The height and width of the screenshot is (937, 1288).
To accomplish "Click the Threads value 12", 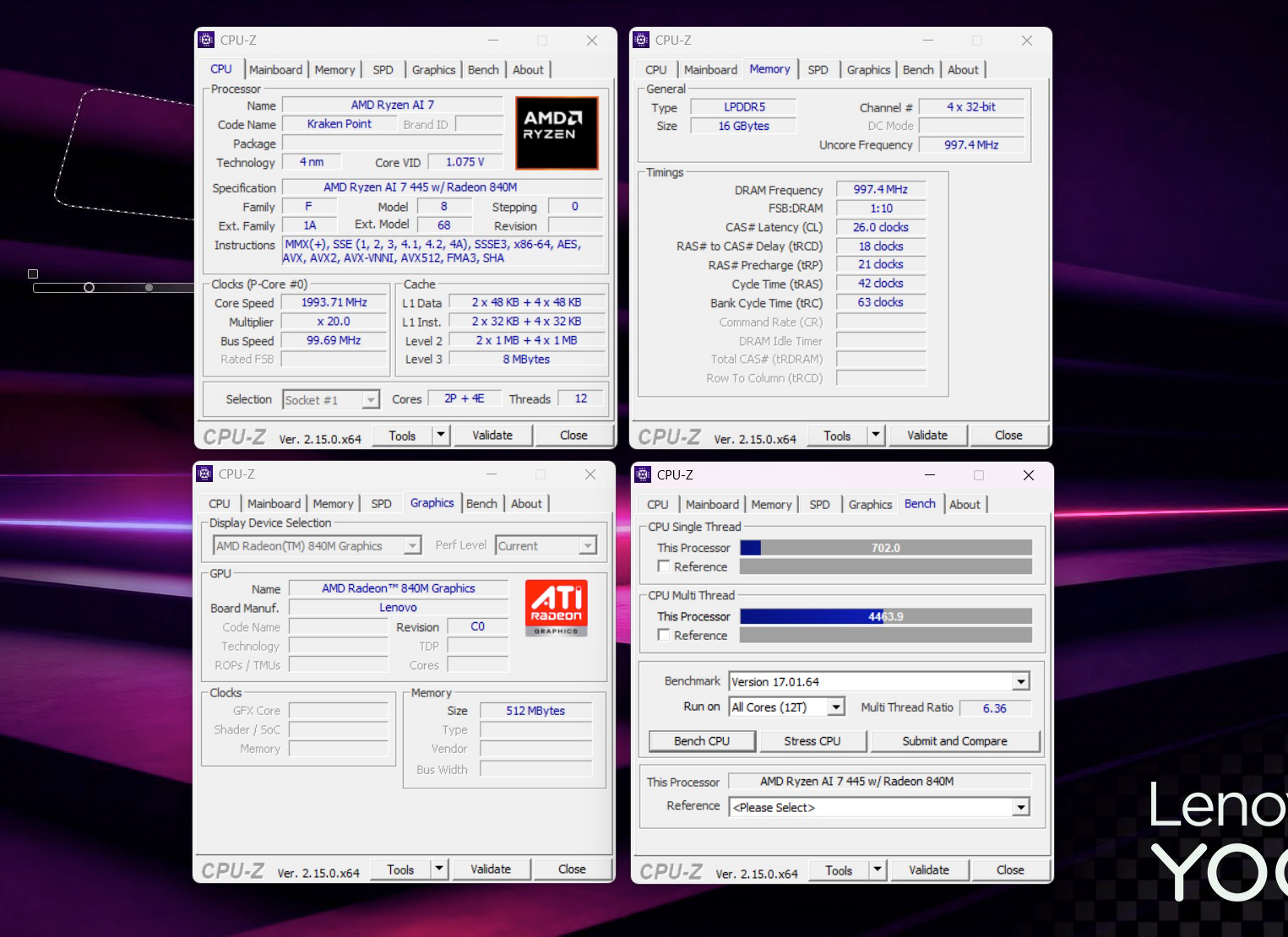I will pos(581,398).
